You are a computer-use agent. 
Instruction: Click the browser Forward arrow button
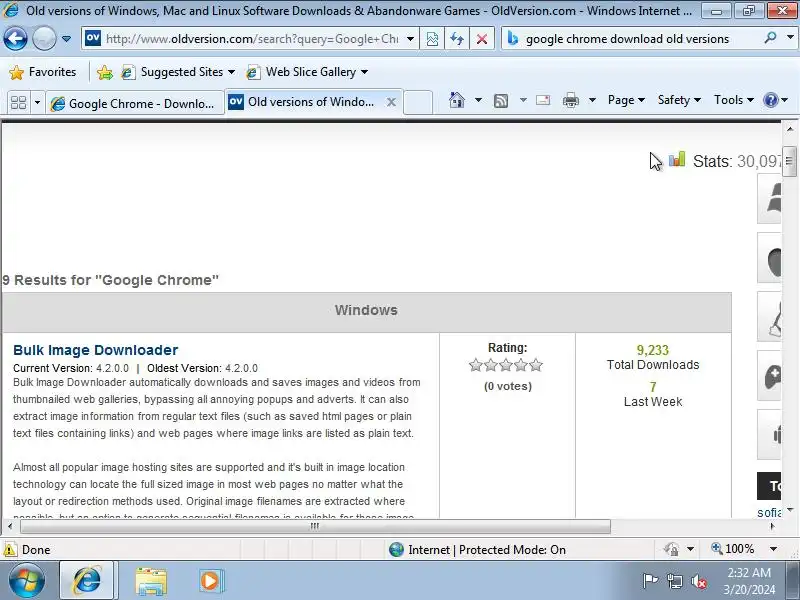(x=44, y=38)
